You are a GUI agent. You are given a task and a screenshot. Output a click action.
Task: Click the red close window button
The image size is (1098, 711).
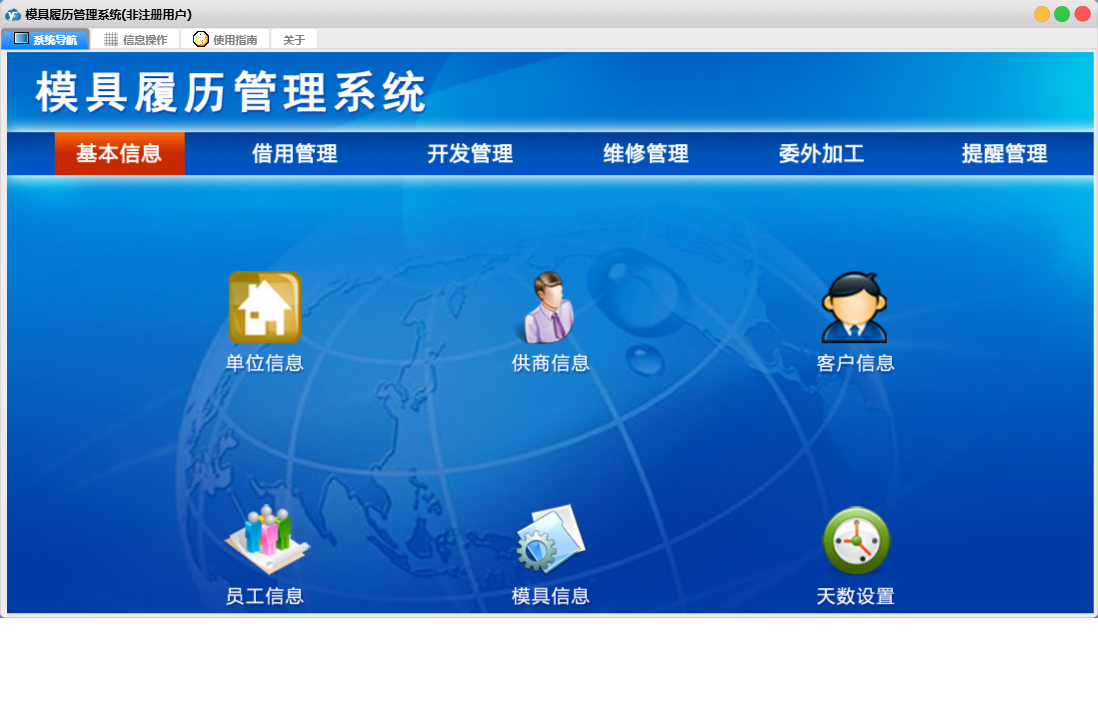click(1082, 14)
